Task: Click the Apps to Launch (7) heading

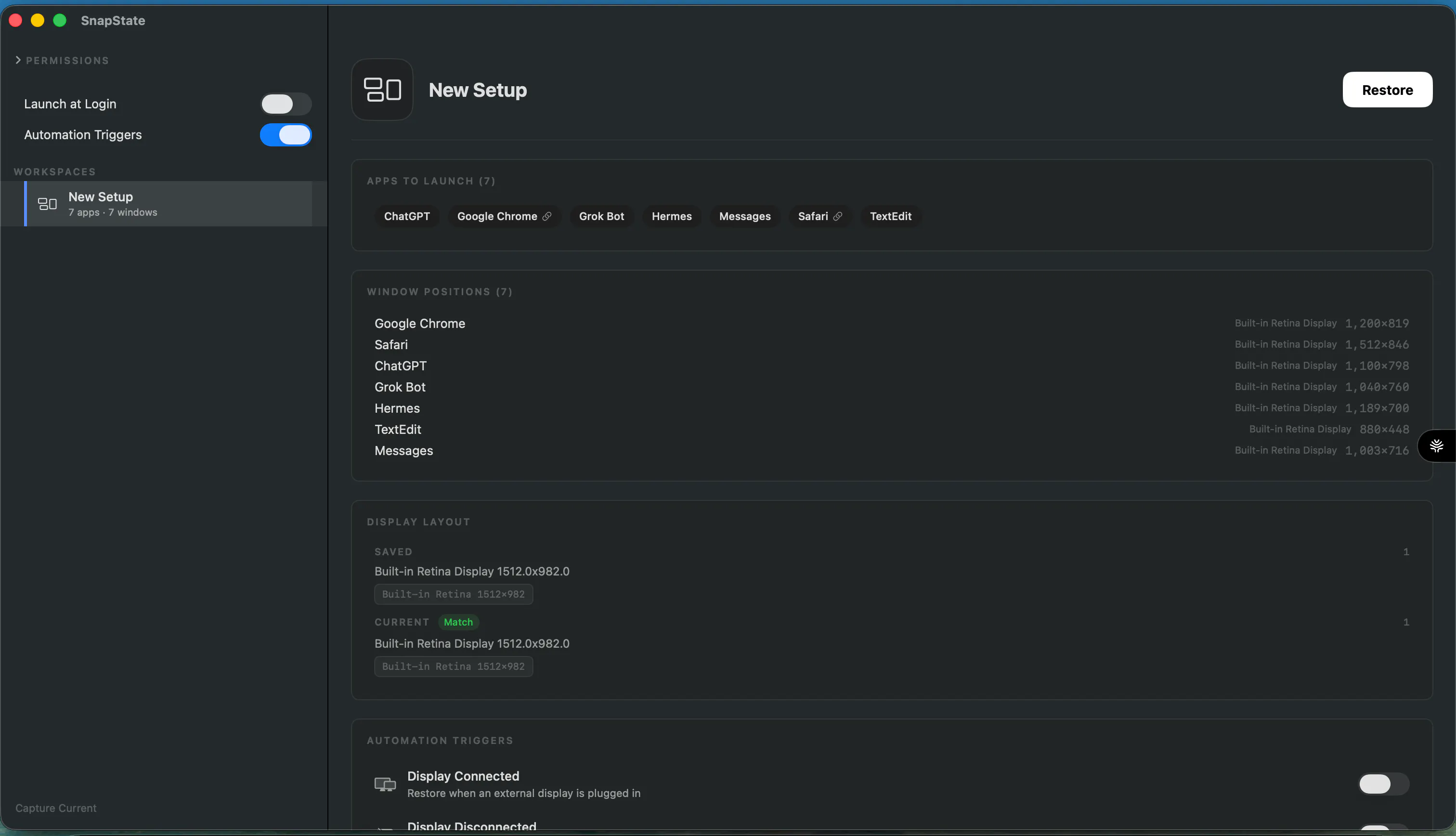Action: click(431, 181)
